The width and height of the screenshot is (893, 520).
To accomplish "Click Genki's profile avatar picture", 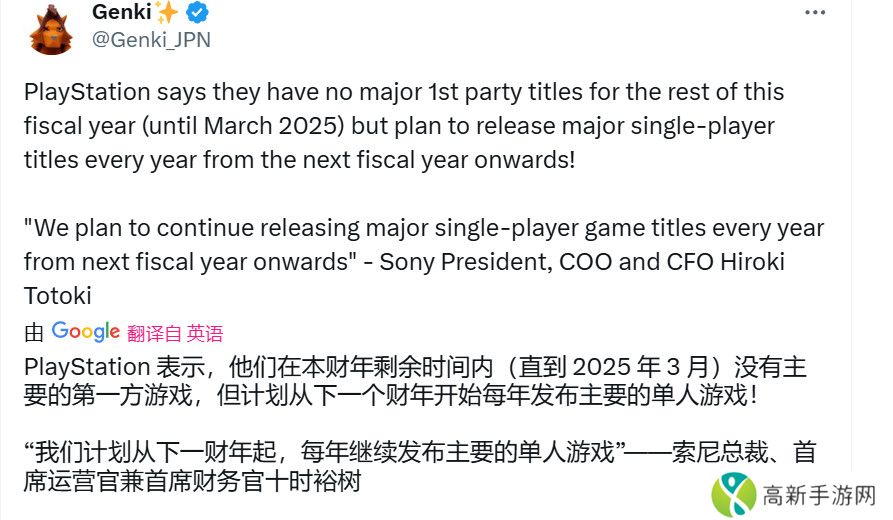I will [50, 27].
